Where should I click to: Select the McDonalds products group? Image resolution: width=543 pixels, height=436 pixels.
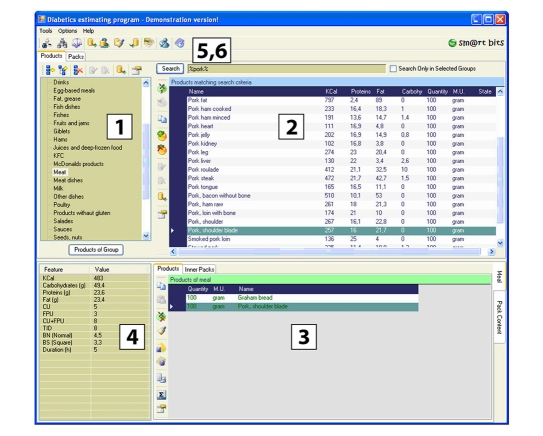(78, 164)
